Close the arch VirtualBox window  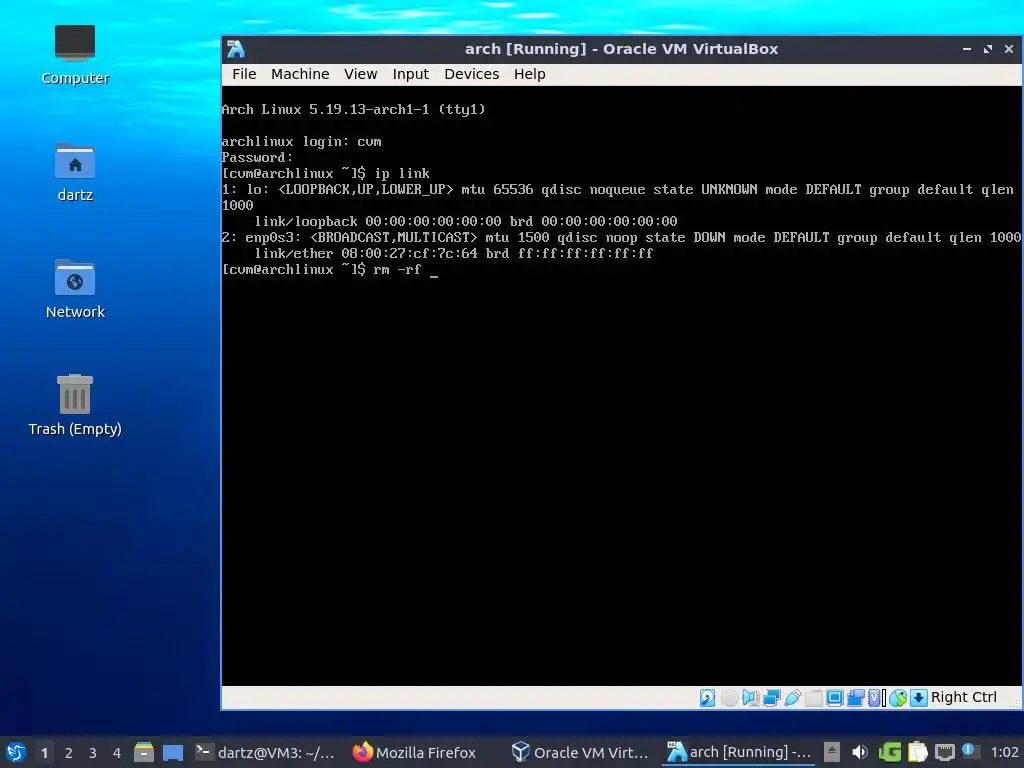pos(1008,49)
